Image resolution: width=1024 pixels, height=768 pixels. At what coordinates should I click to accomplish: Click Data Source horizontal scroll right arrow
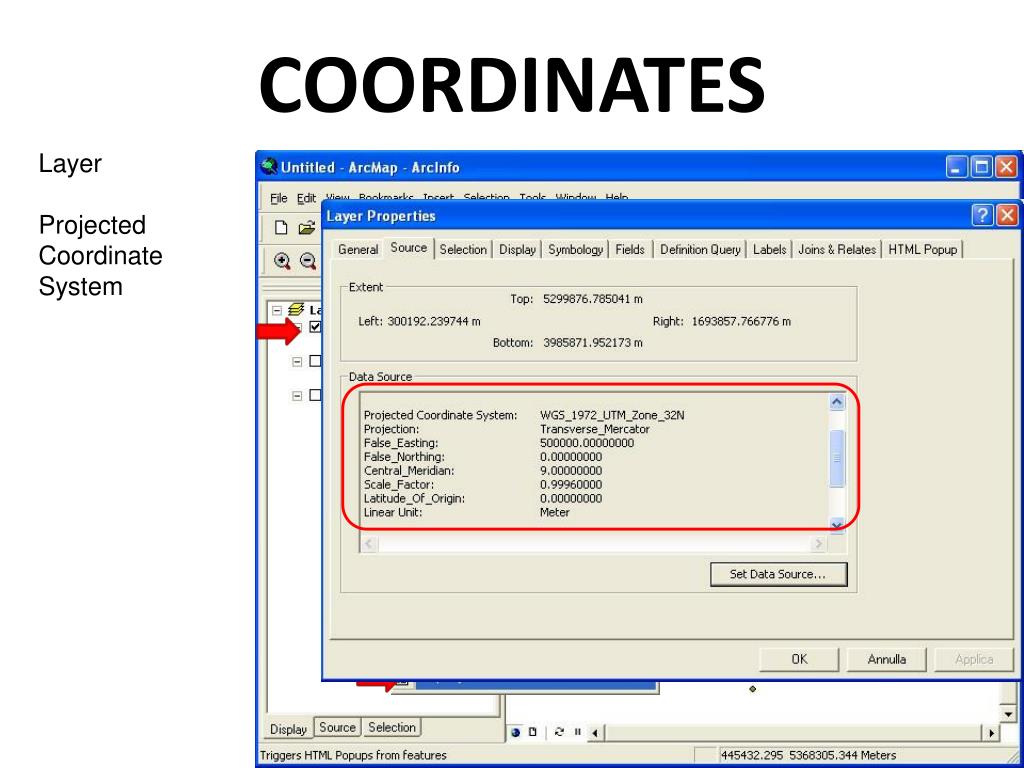[818, 543]
